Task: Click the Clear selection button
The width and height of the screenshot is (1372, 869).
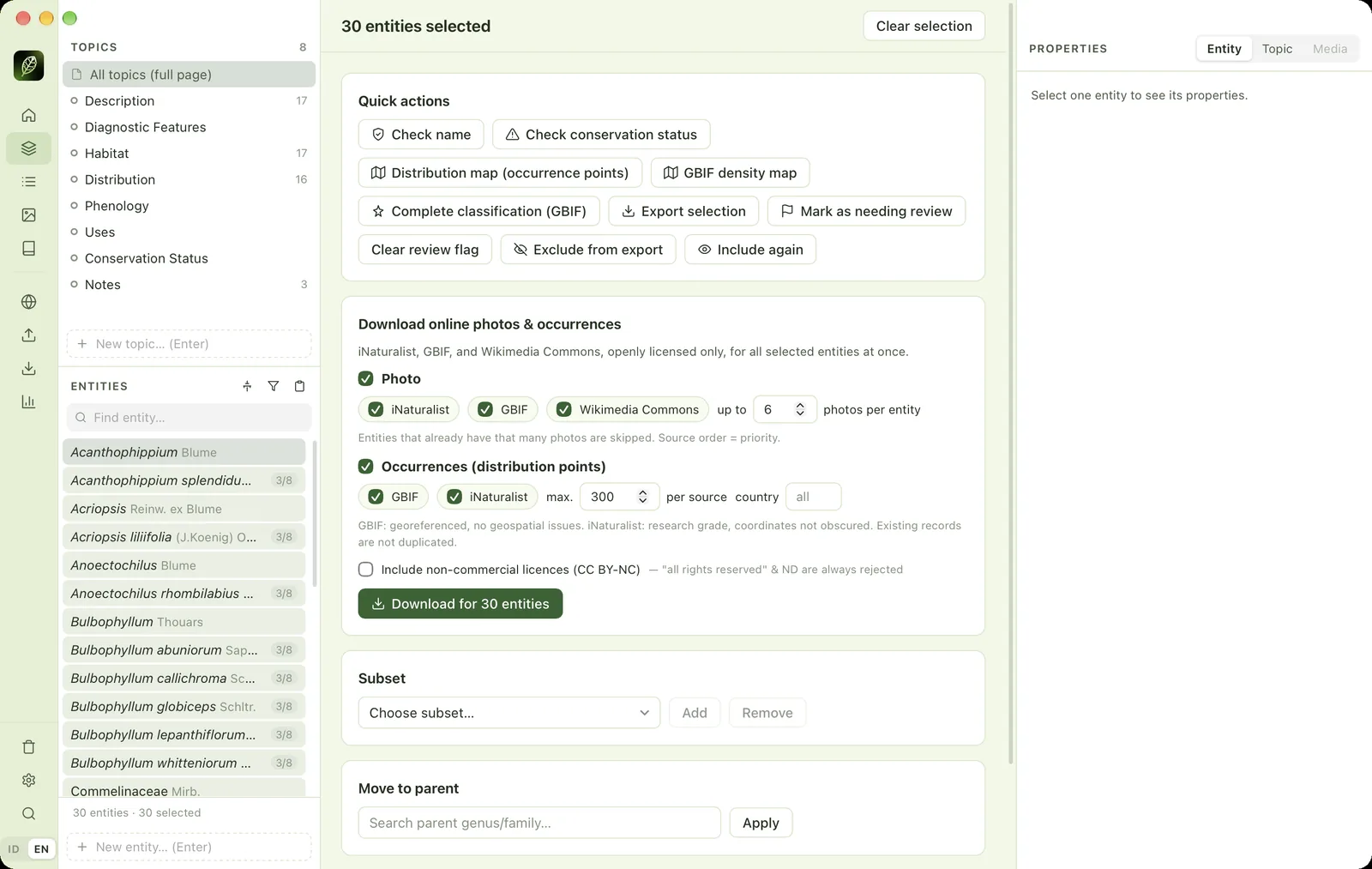Action: pyautogui.click(x=924, y=26)
